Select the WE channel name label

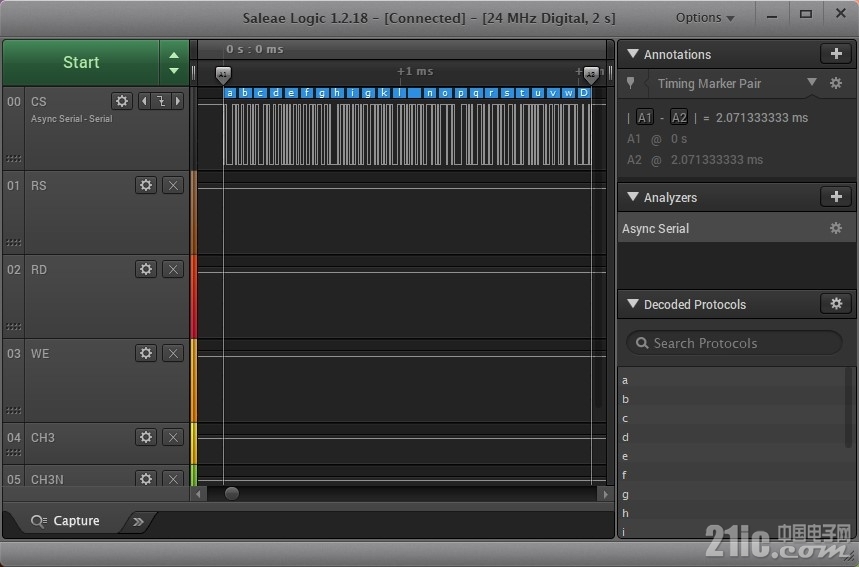(x=40, y=353)
